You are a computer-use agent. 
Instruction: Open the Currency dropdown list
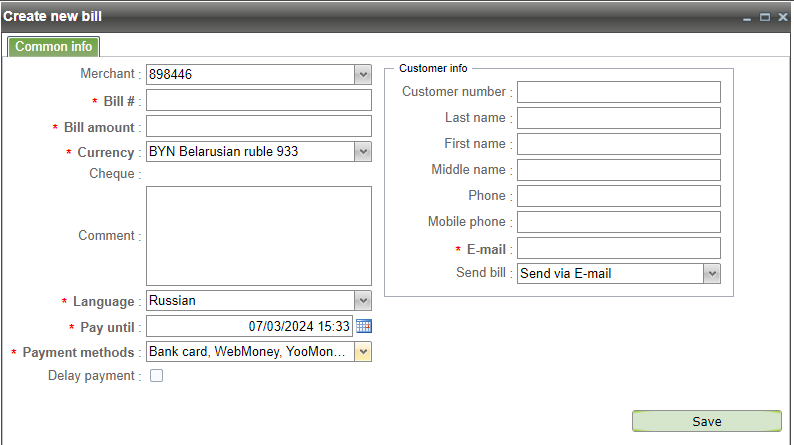pyautogui.click(x=363, y=152)
